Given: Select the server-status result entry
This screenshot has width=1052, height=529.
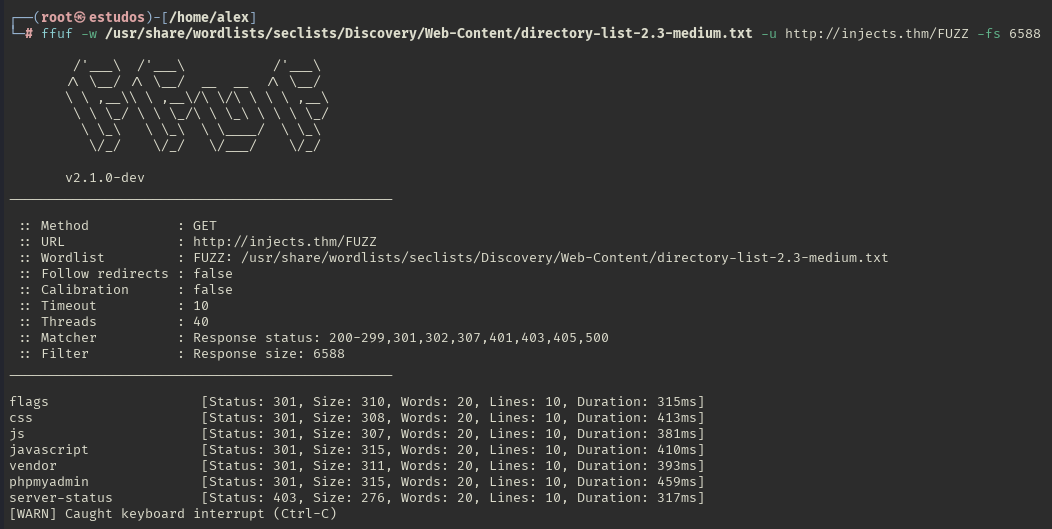Looking at the screenshot, I should coord(357,498).
